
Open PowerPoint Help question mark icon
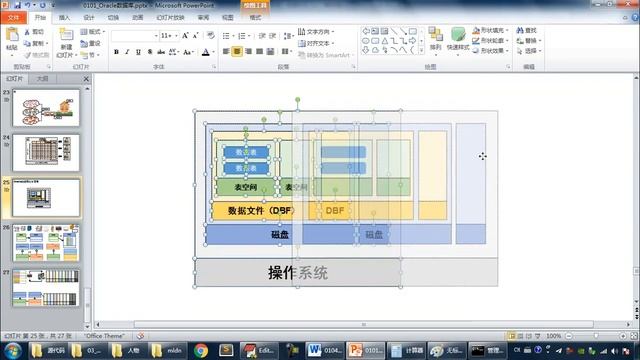(635, 18)
